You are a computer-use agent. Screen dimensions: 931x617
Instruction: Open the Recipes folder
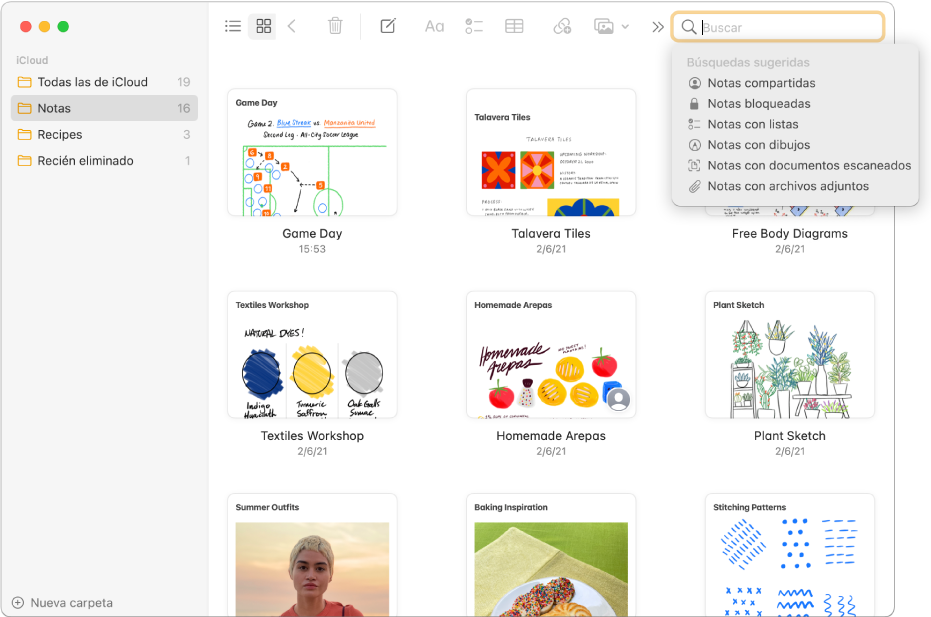click(104, 134)
